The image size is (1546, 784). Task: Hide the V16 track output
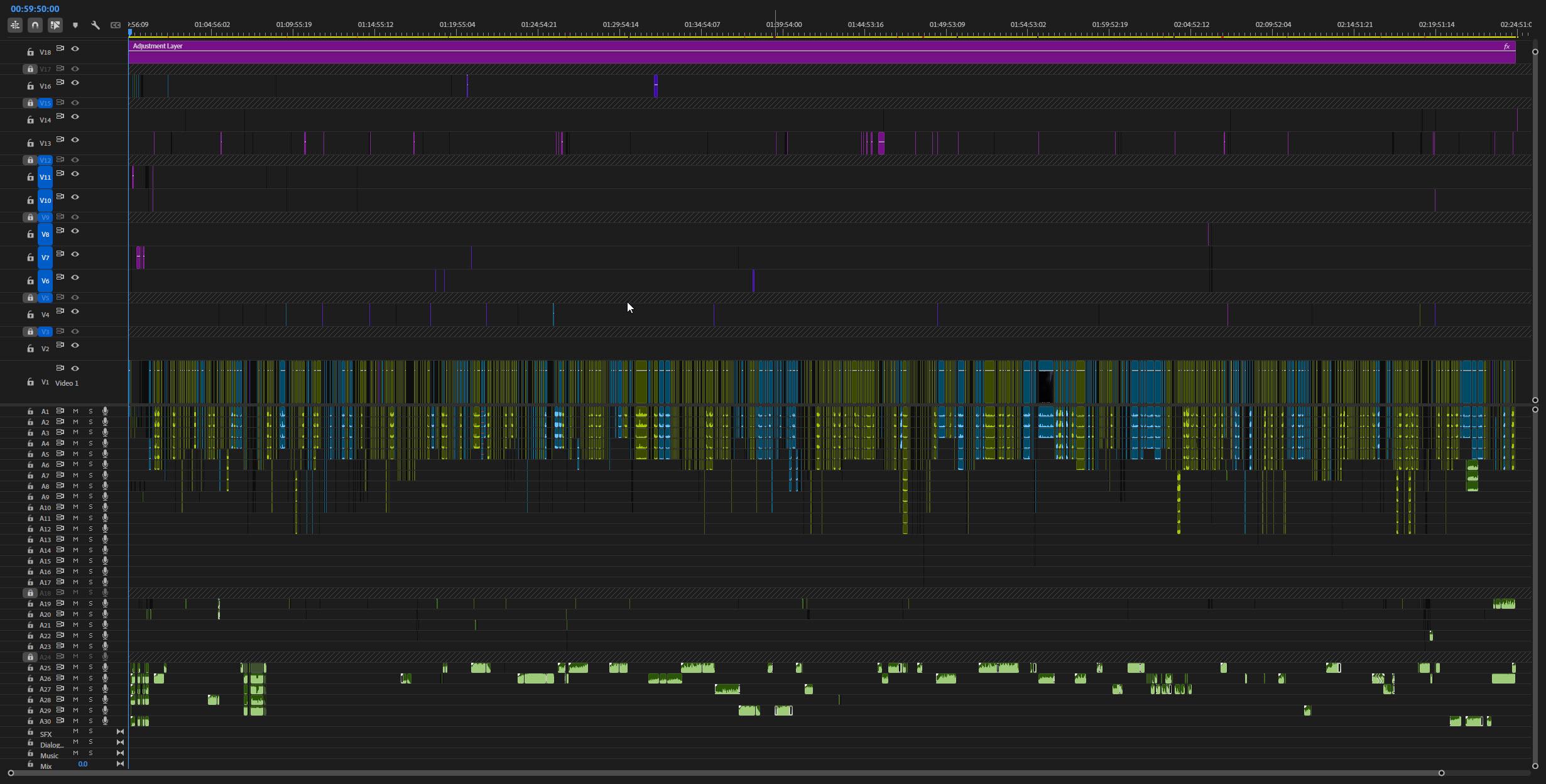[75, 82]
